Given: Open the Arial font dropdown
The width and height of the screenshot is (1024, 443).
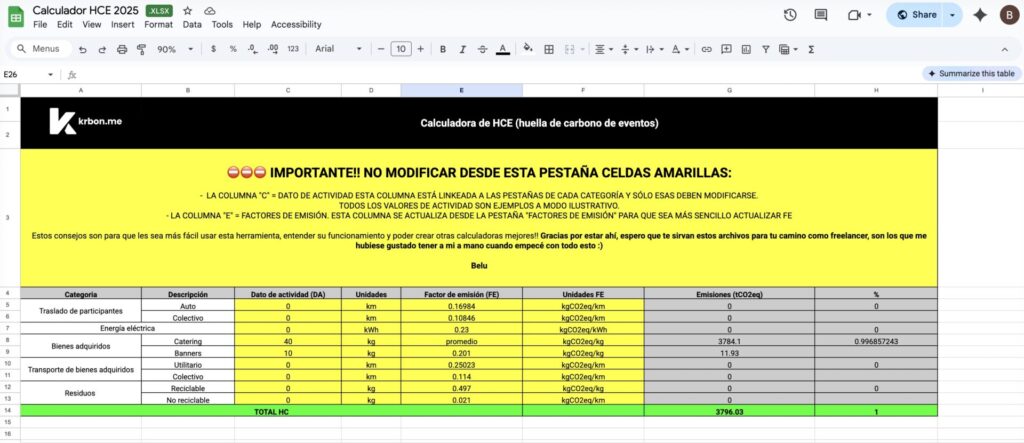Looking at the screenshot, I should 338,49.
